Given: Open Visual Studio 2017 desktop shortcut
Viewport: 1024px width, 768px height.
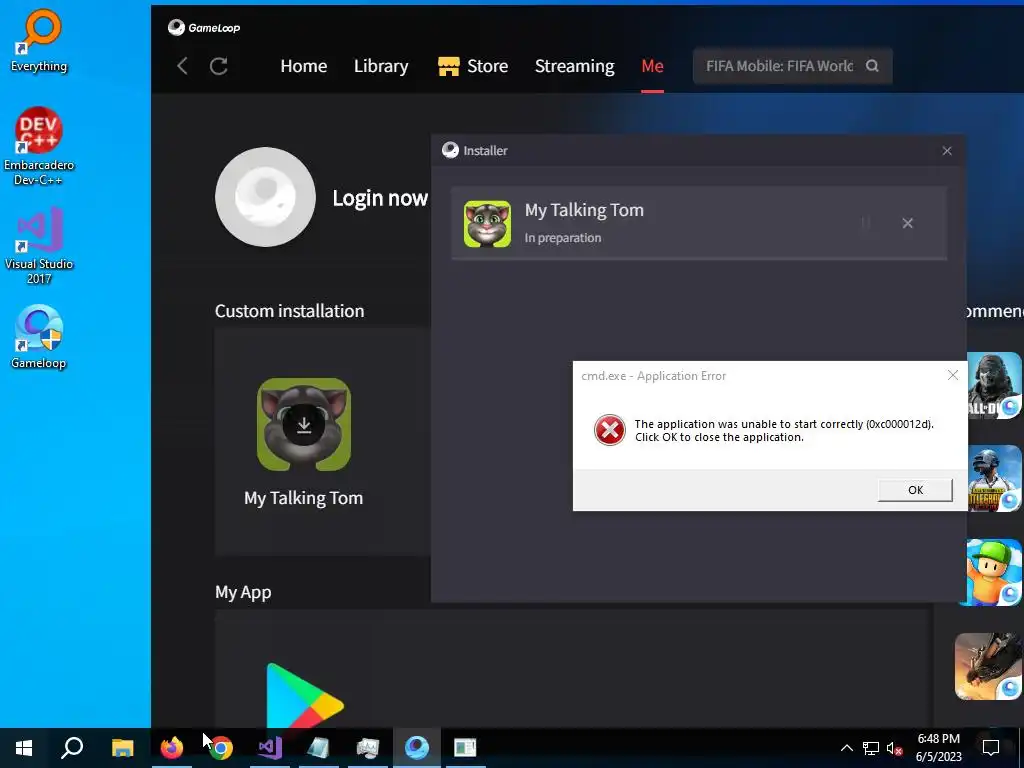Looking at the screenshot, I should [x=39, y=246].
